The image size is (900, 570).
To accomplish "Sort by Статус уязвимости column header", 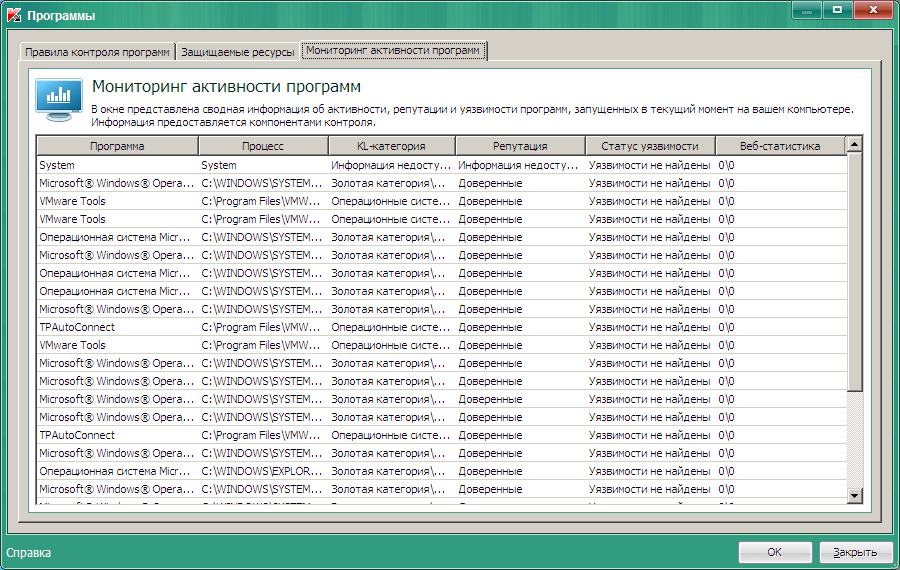I will point(650,146).
